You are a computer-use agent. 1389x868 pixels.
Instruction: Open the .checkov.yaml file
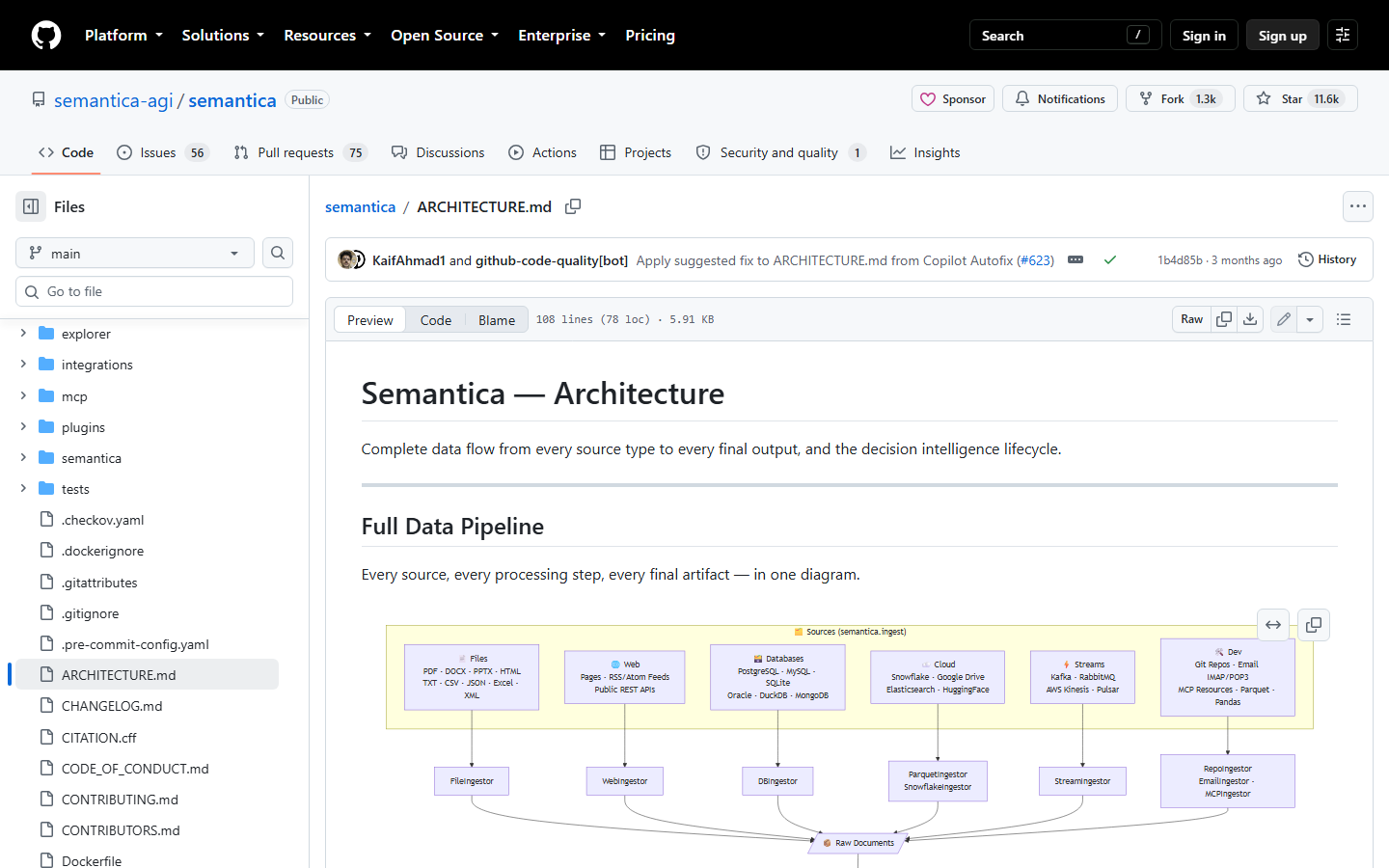tap(102, 520)
